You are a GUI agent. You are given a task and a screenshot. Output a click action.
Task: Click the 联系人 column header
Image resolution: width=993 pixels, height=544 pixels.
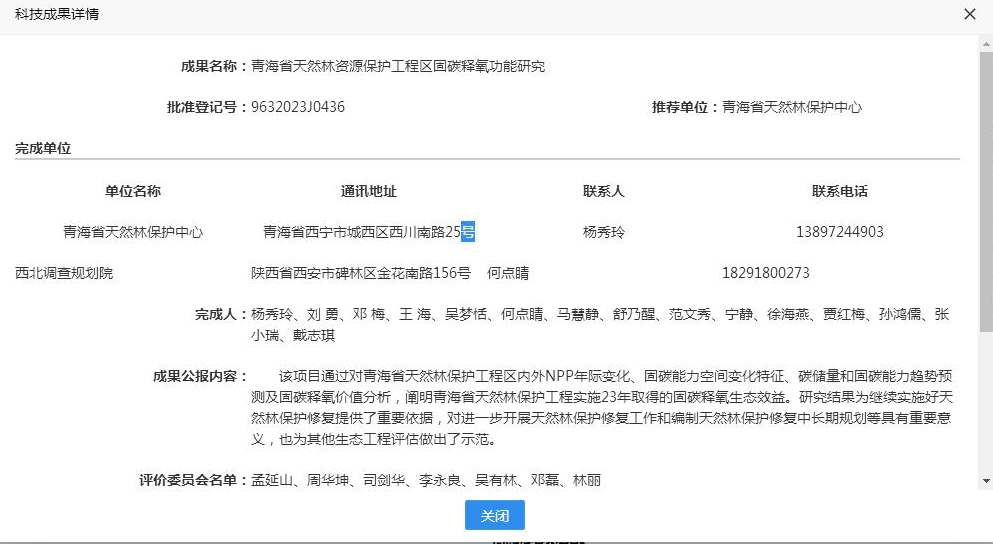603,191
